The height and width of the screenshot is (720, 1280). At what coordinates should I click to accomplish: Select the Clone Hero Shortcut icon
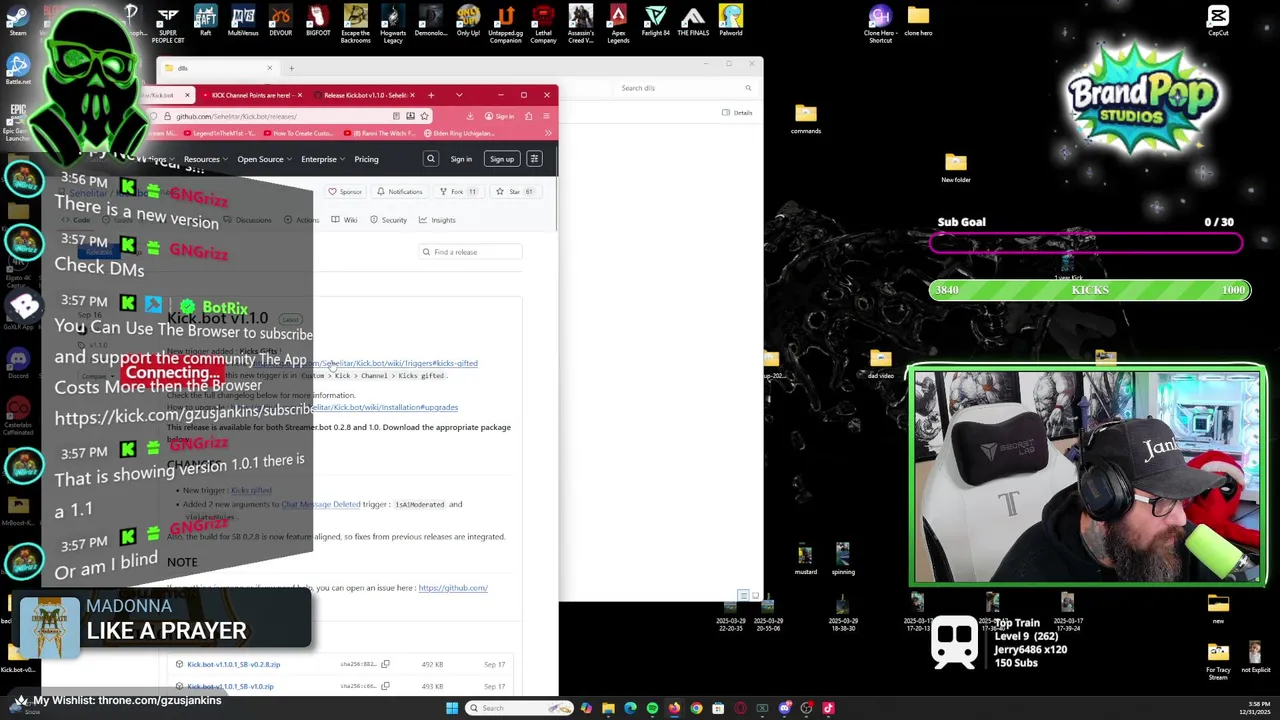pos(880,23)
